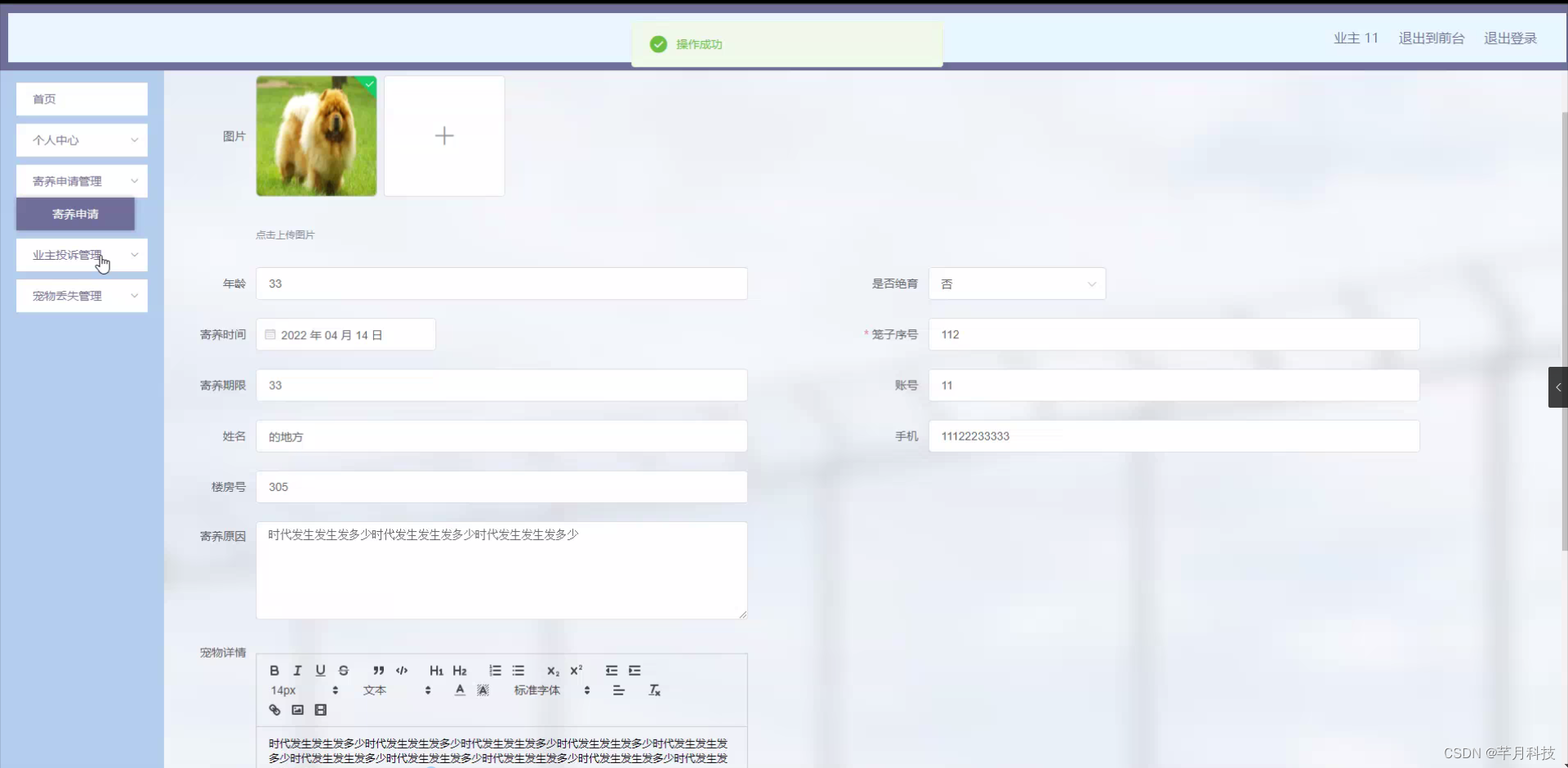Toggle italic formatting
The image size is (1568, 768).
(297, 670)
